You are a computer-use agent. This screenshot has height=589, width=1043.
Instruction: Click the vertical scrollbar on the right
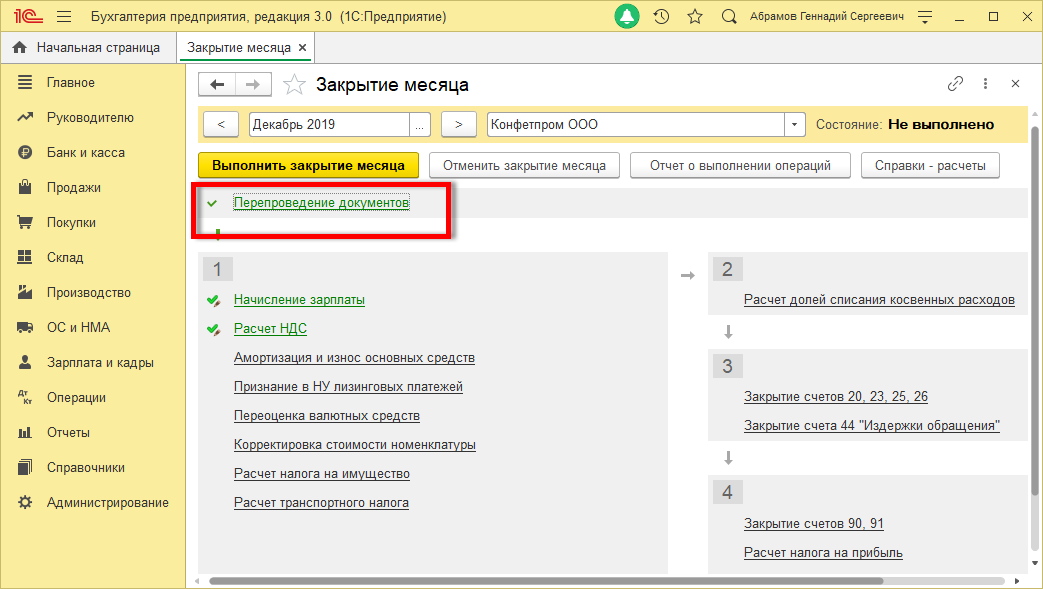point(1034,309)
